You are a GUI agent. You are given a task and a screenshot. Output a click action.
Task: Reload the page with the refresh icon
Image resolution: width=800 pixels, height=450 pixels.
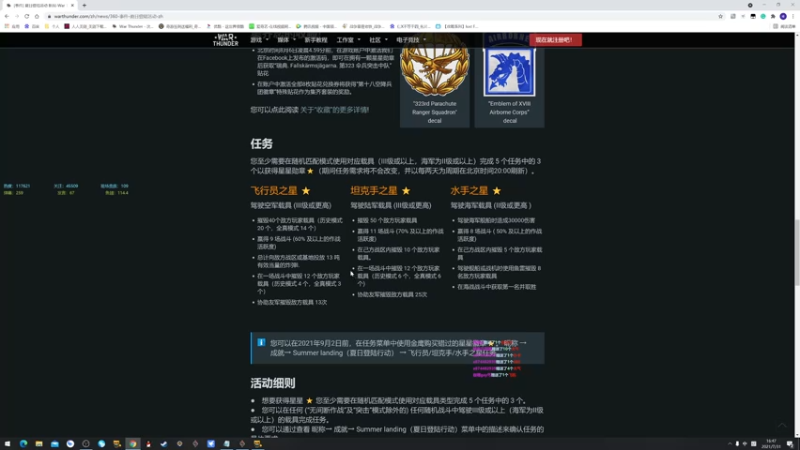[27, 16]
